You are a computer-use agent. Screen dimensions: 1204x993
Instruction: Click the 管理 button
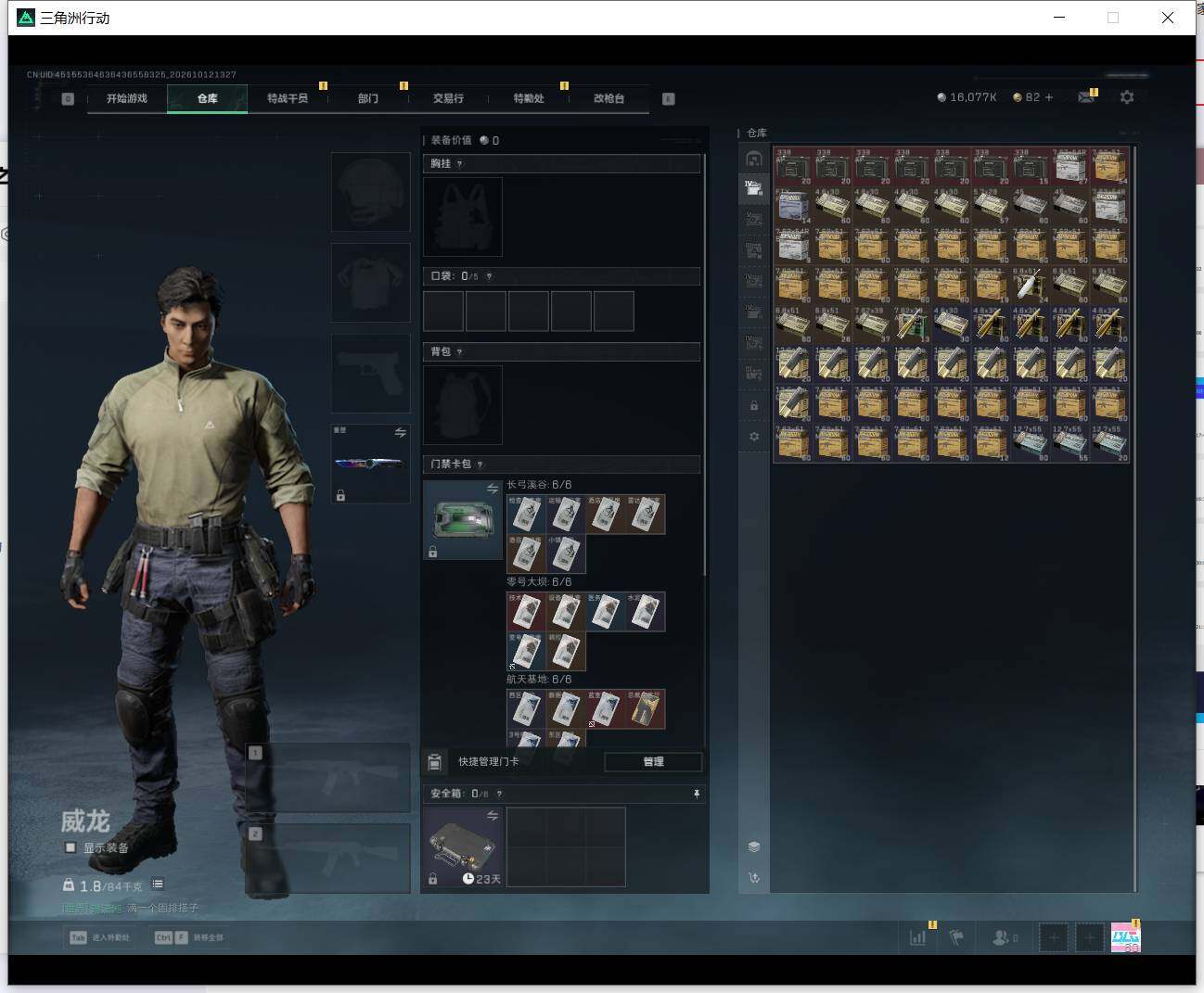coord(653,761)
